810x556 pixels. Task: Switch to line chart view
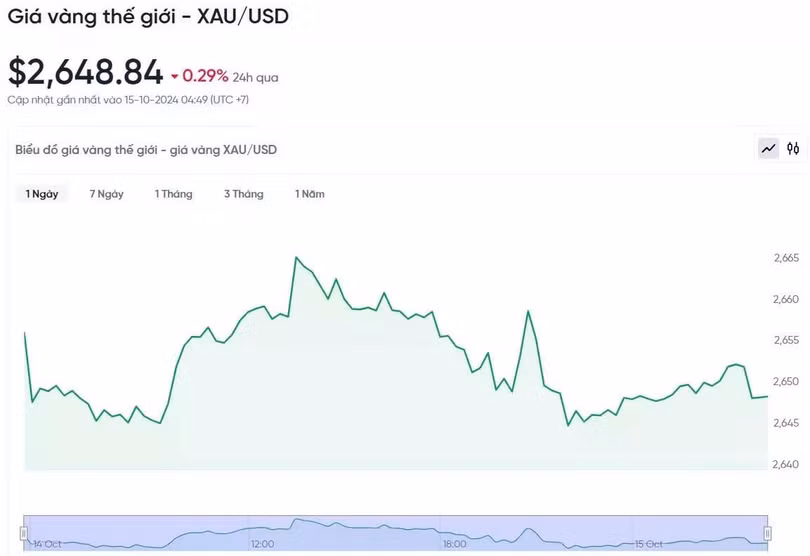(x=768, y=149)
